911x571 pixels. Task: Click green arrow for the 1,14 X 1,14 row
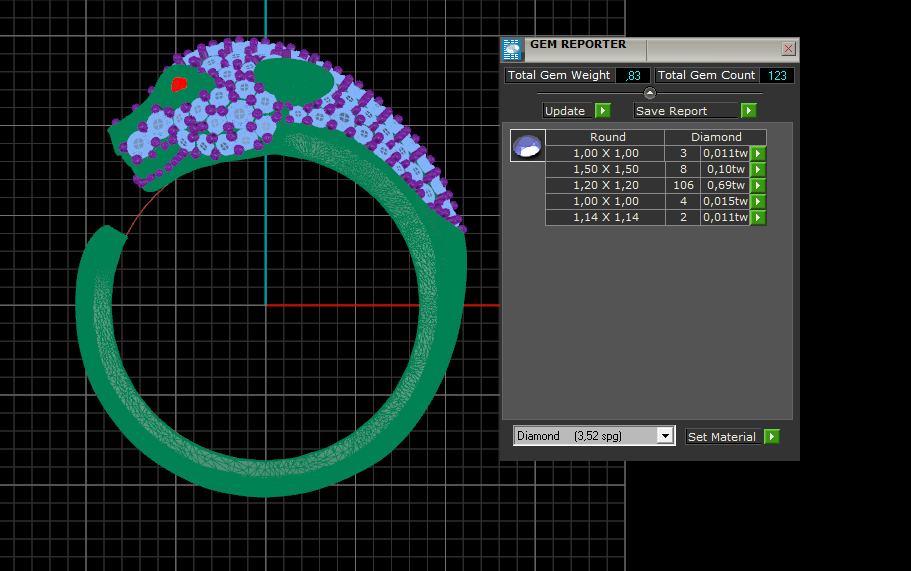point(758,218)
